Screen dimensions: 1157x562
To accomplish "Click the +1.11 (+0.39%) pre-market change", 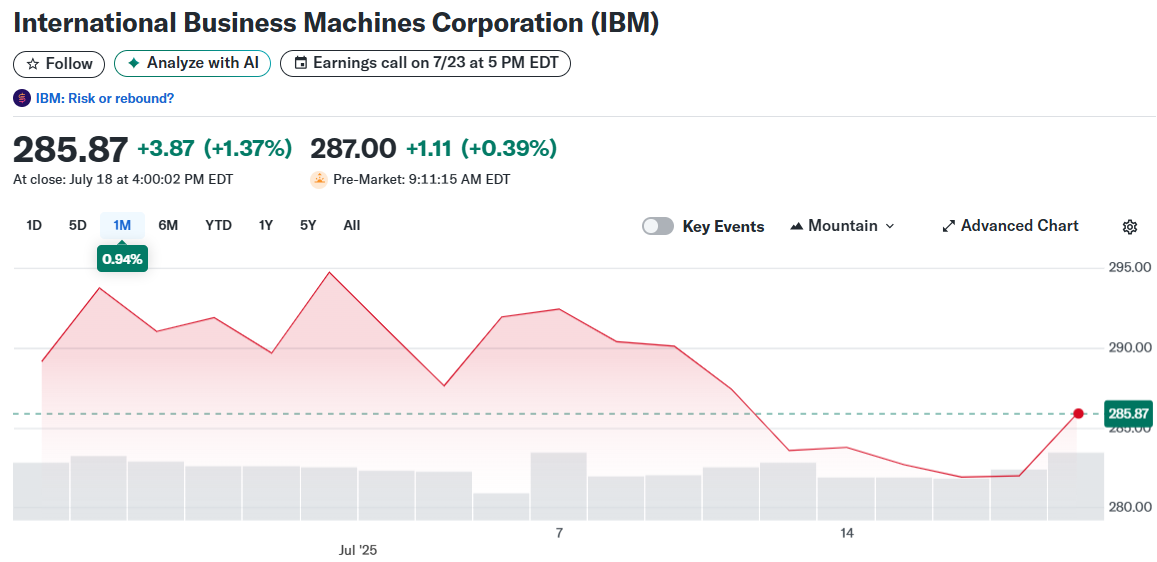I will click(481, 149).
